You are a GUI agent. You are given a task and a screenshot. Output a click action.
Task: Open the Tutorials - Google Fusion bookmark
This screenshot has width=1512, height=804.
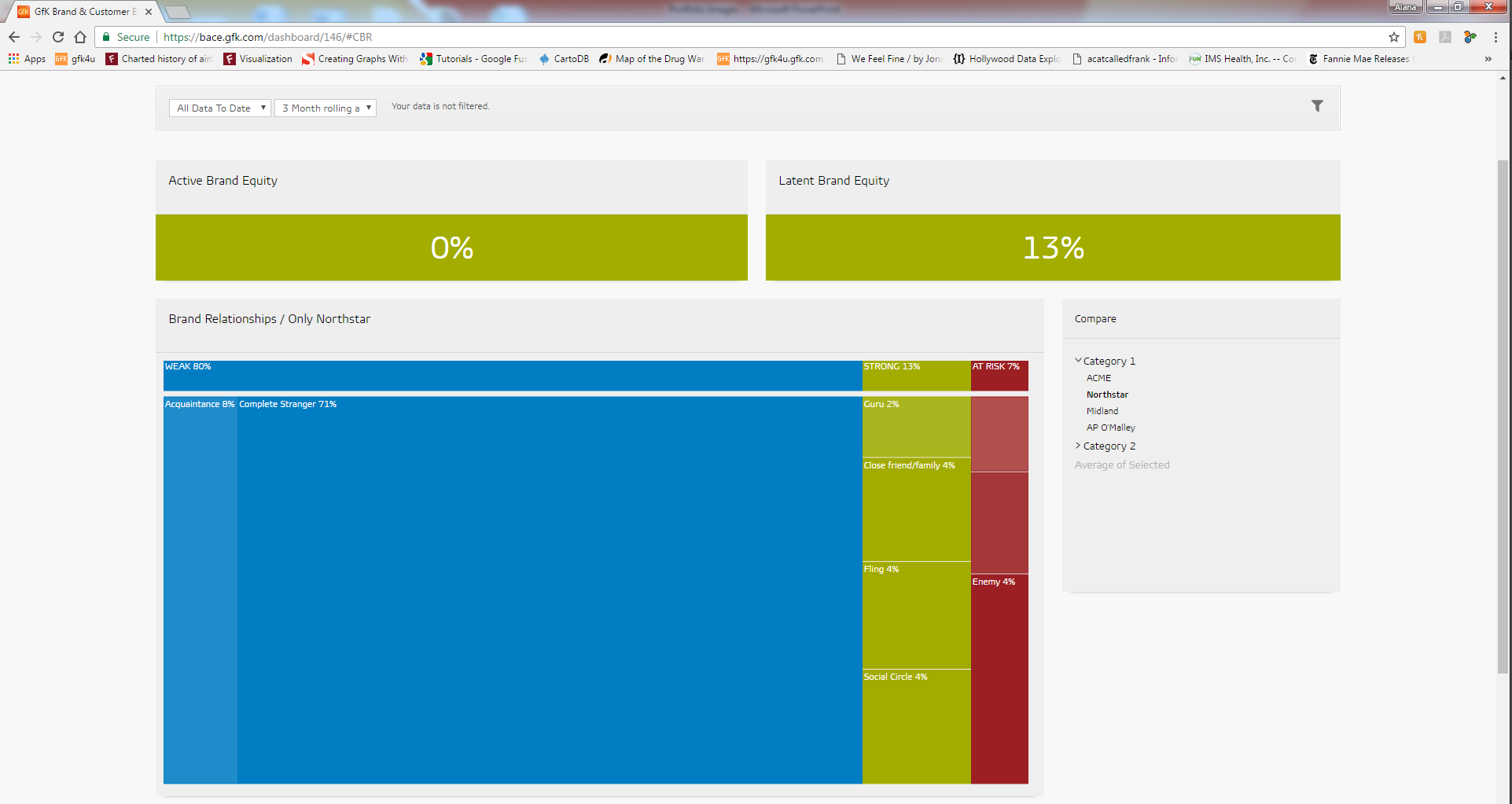pyautogui.click(x=473, y=59)
